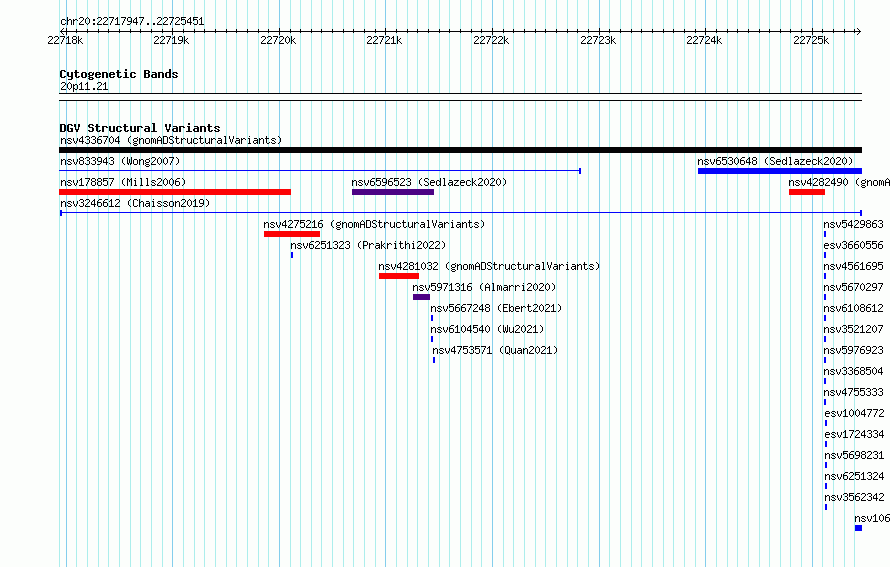Select the blue nsv106 variant block
890x567 pixels.
click(858, 528)
